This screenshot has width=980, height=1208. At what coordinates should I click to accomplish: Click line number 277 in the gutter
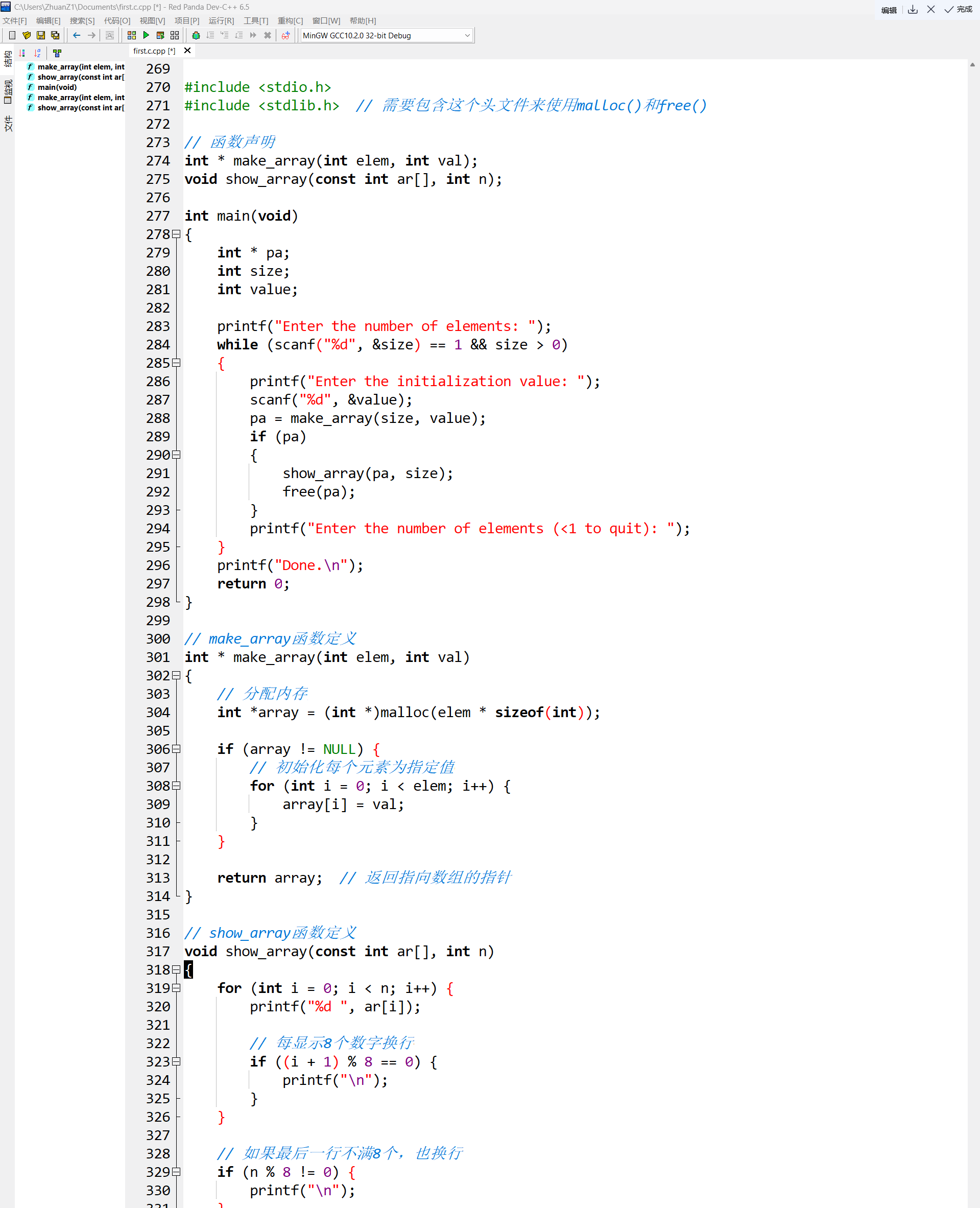(158, 216)
